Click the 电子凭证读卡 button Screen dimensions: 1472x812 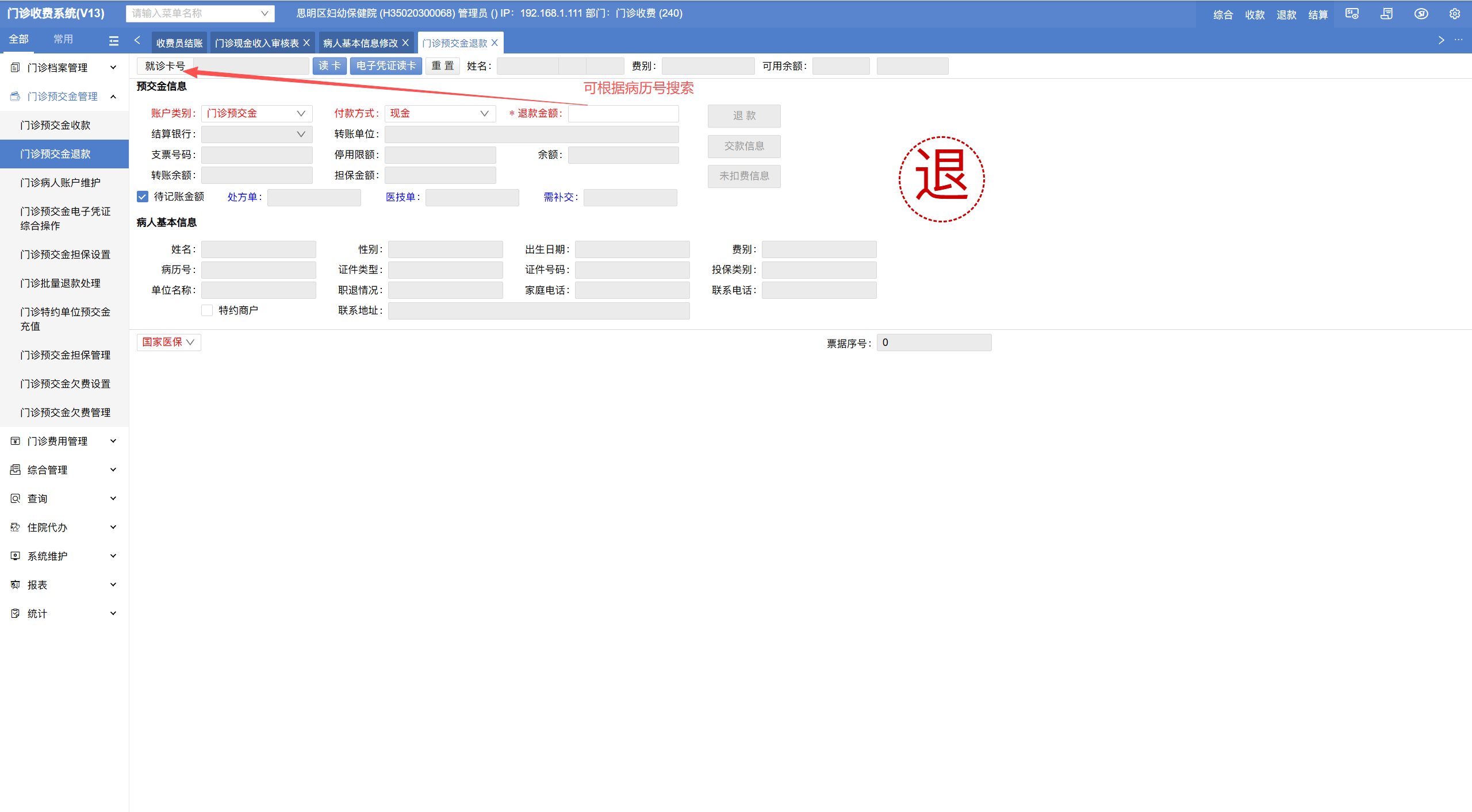386,66
